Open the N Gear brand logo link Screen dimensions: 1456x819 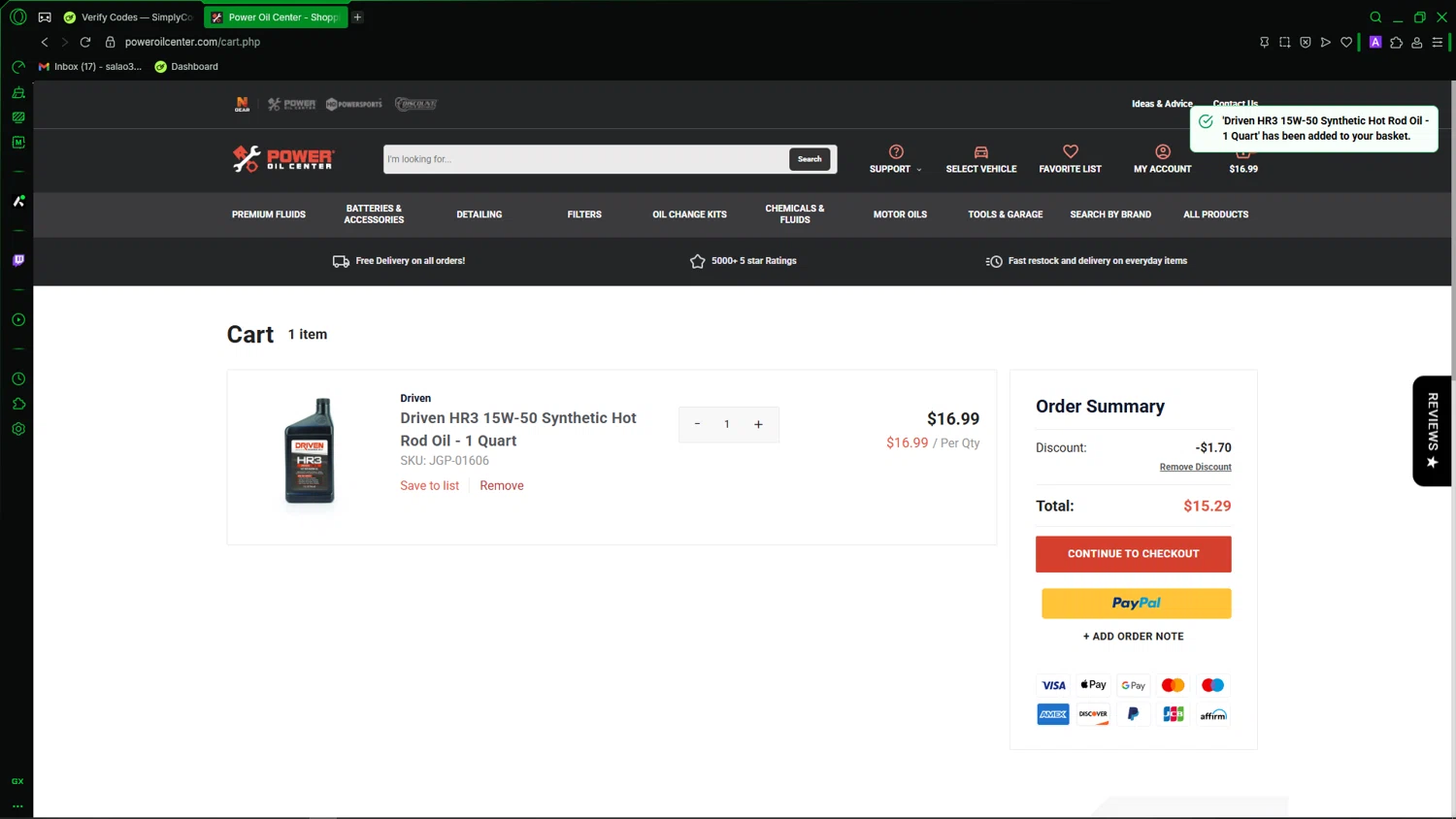[242, 104]
